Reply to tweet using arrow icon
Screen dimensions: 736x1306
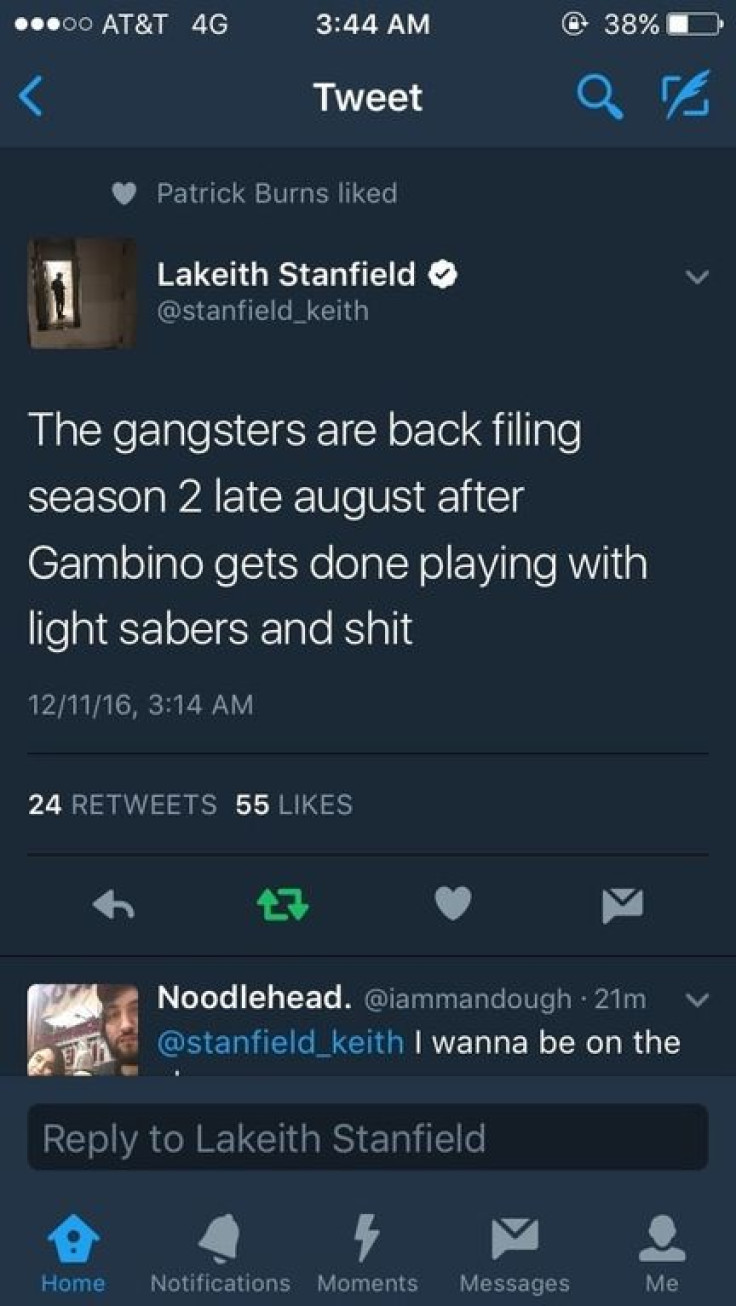click(114, 905)
